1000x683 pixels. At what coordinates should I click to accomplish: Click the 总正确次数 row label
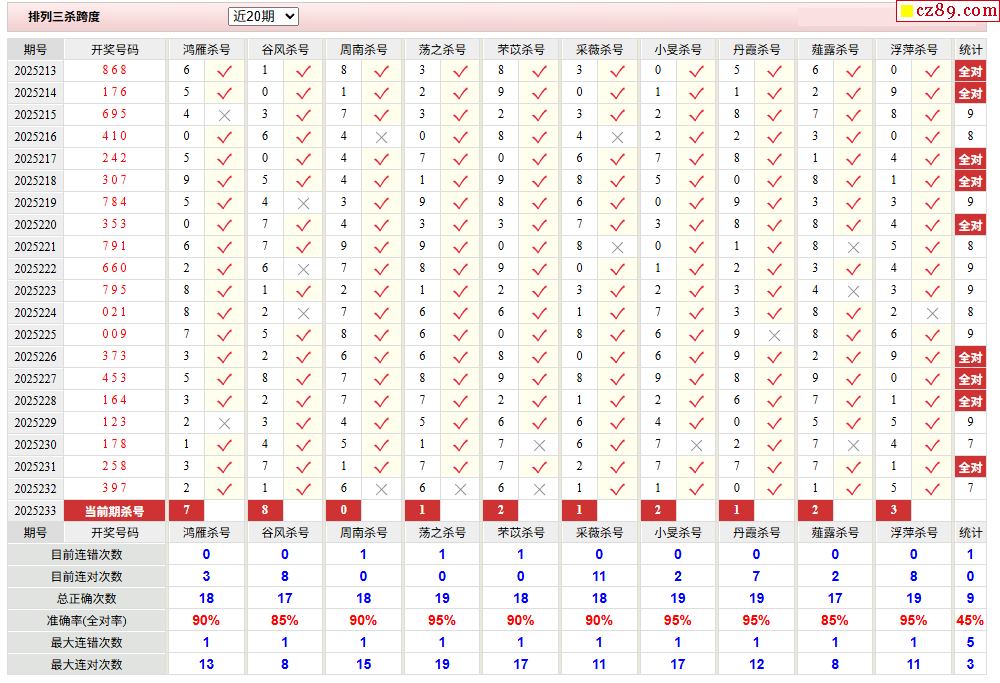(x=87, y=599)
